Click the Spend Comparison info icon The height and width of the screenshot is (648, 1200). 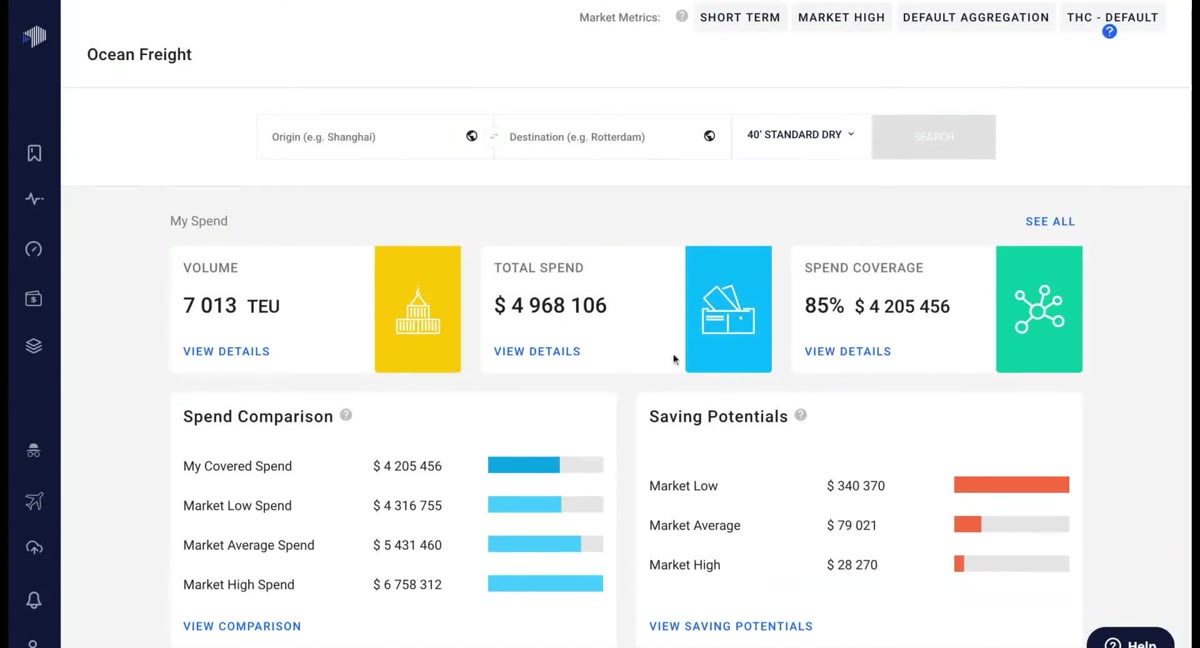(346, 415)
